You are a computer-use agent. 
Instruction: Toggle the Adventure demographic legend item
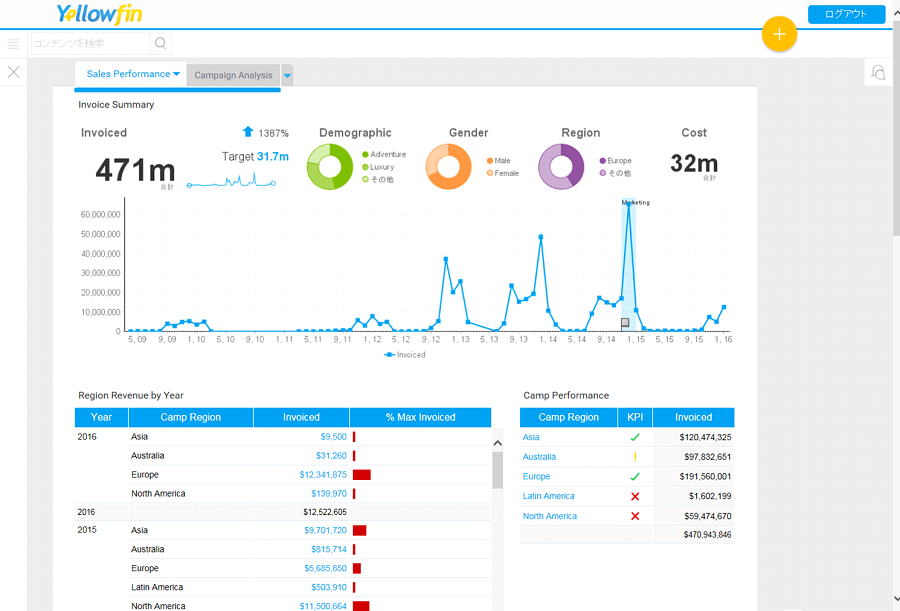384,154
